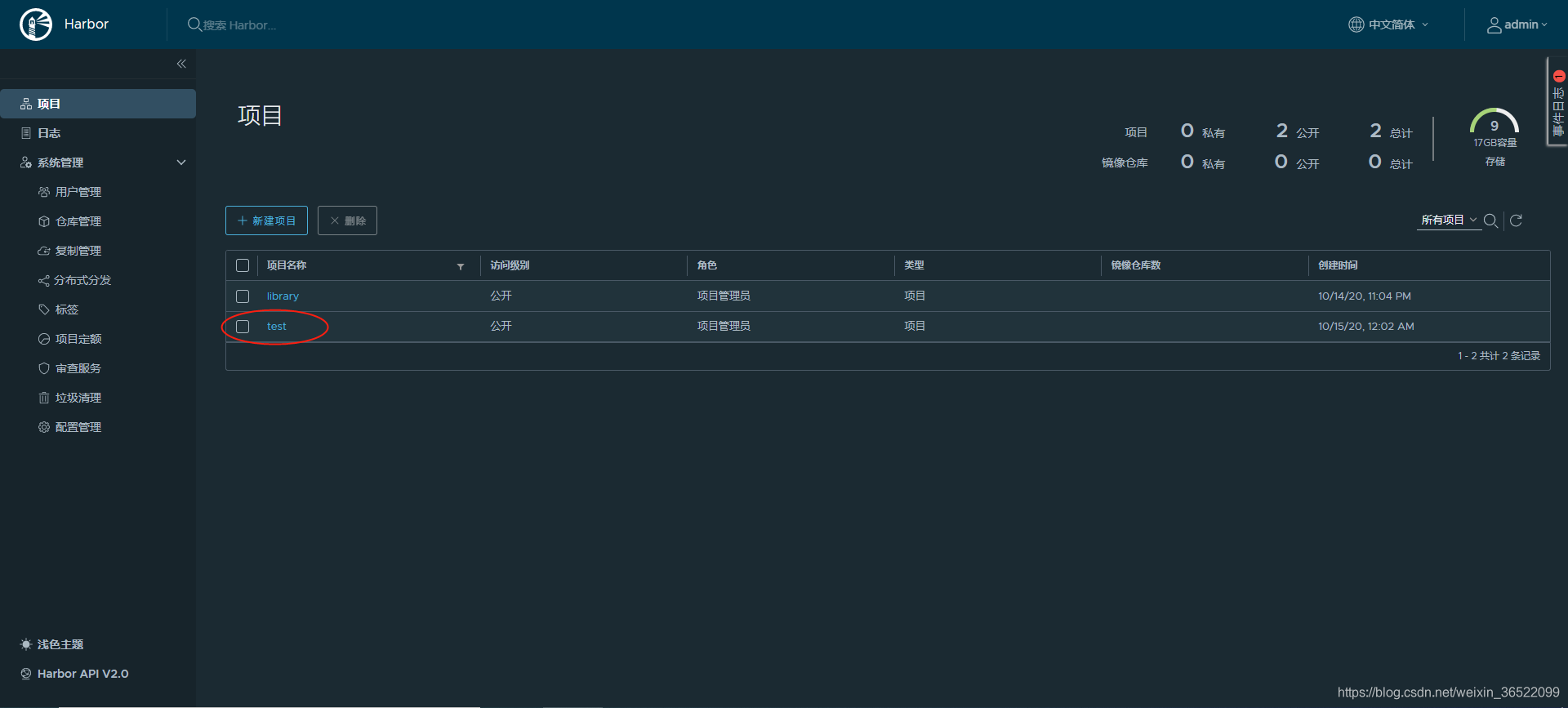Go to 仓库管理
Screen dimensions: 1568x708
pyautogui.click(x=78, y=221)
